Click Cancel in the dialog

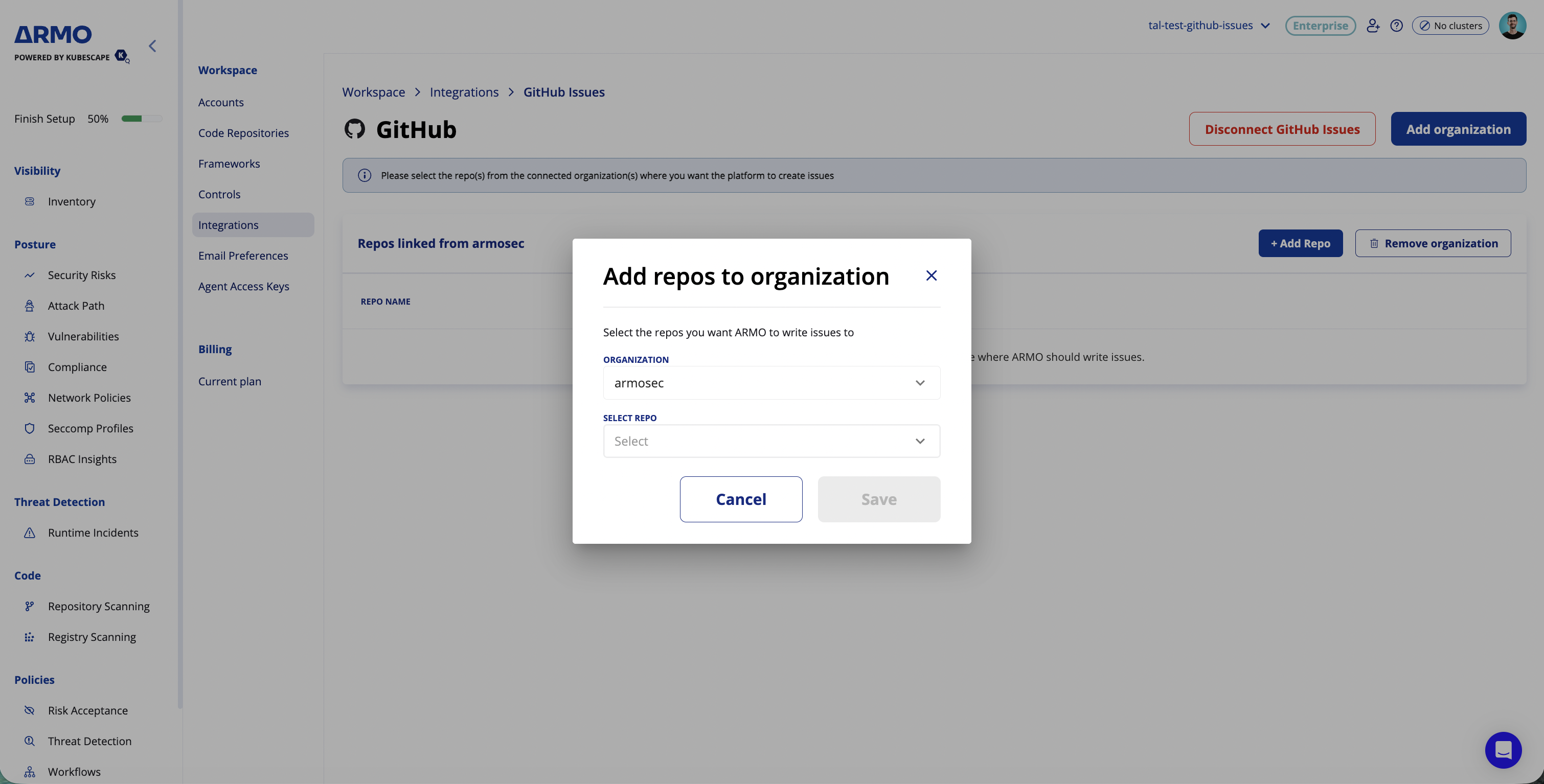click(741, 499)
